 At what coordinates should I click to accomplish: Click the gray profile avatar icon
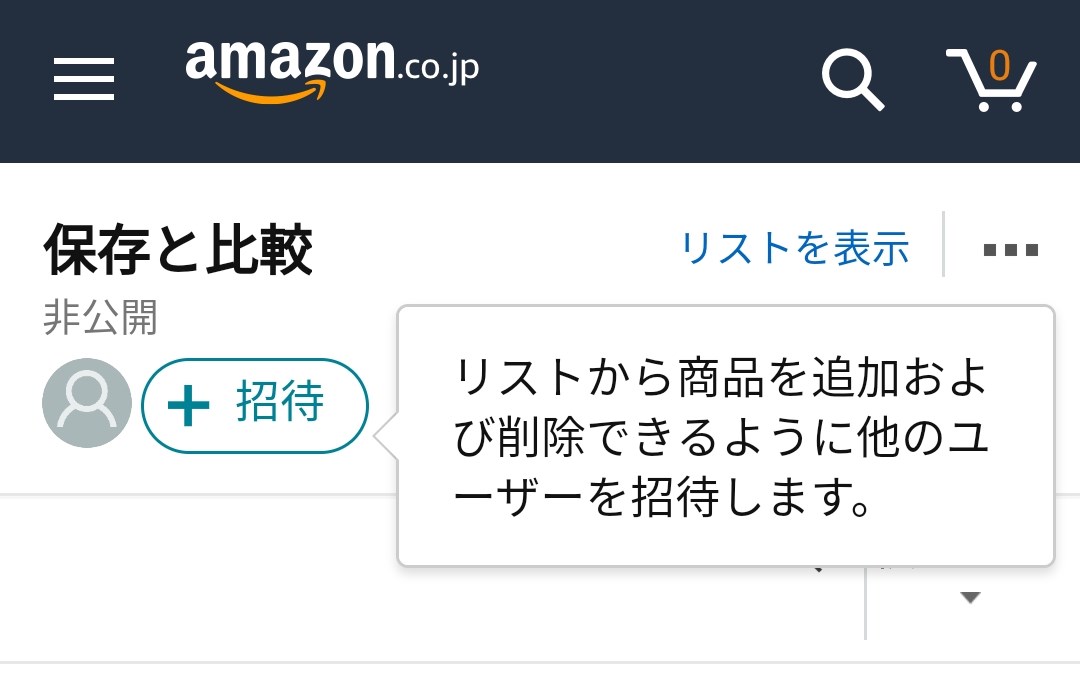click(x=87, y=403)
